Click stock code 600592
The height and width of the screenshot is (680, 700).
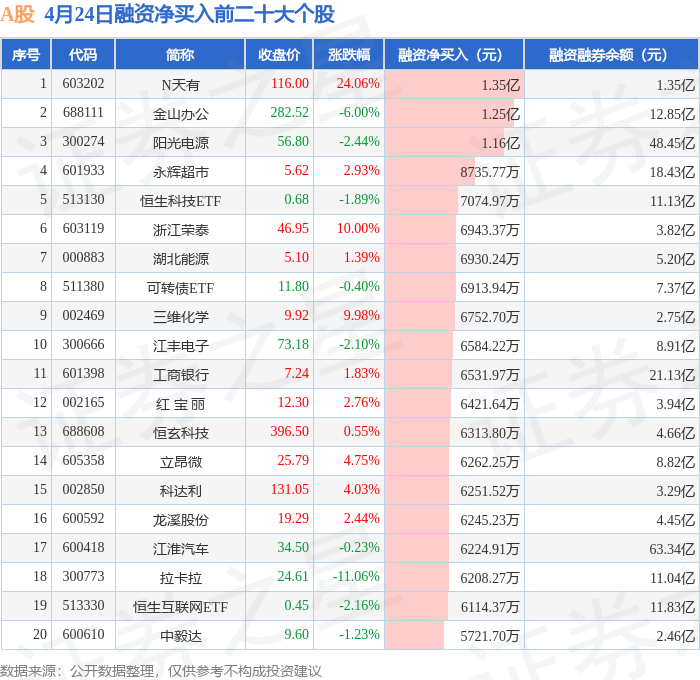pyautogui.click(x=83, y=519)
